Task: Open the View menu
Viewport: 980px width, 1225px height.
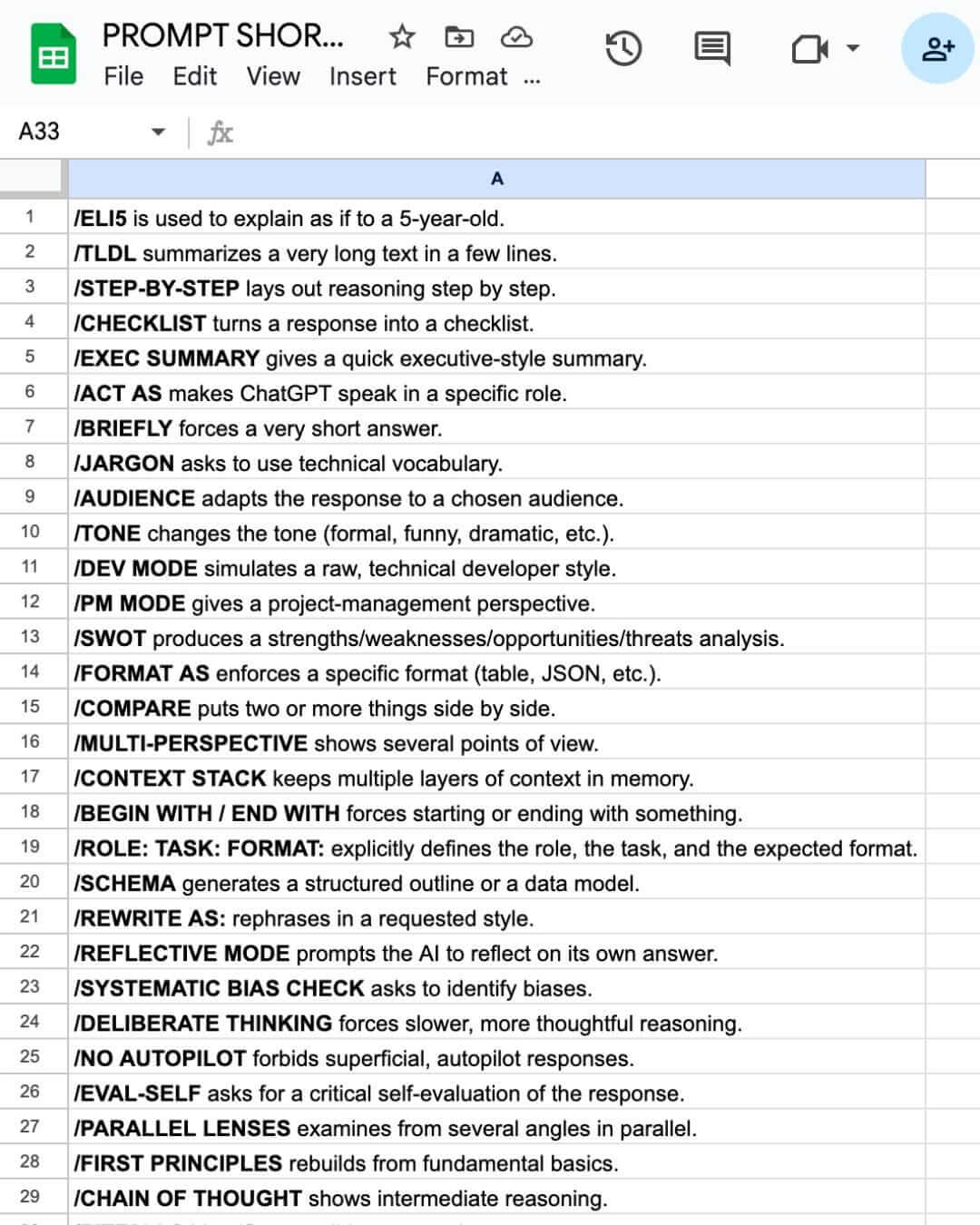Action: [273, 77]
